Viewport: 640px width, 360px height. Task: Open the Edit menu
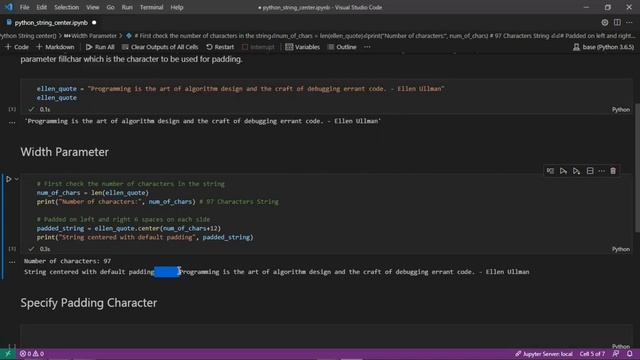(41, 7)
